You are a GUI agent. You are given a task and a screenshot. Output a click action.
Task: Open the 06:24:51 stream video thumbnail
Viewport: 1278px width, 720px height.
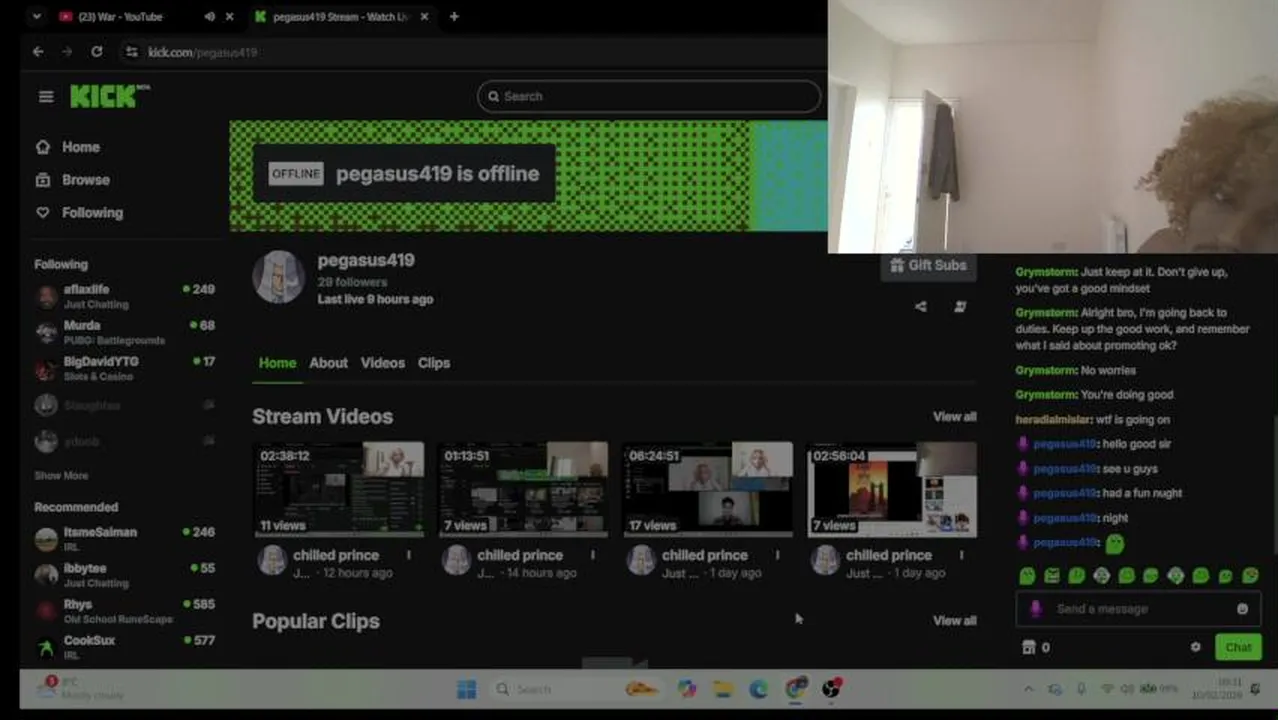pyautogui.click(x=708, y=490)
